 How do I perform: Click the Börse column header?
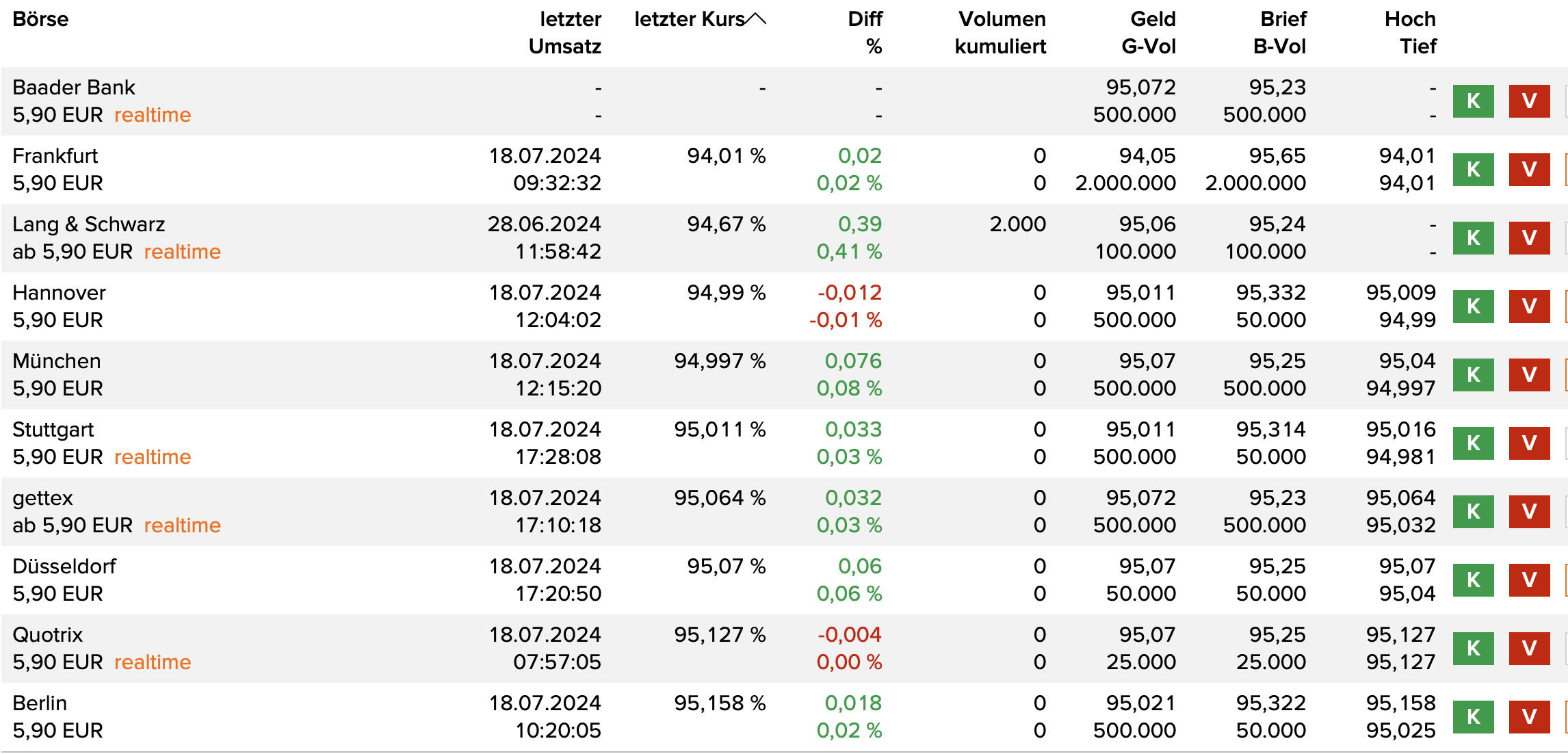(40, 19)
